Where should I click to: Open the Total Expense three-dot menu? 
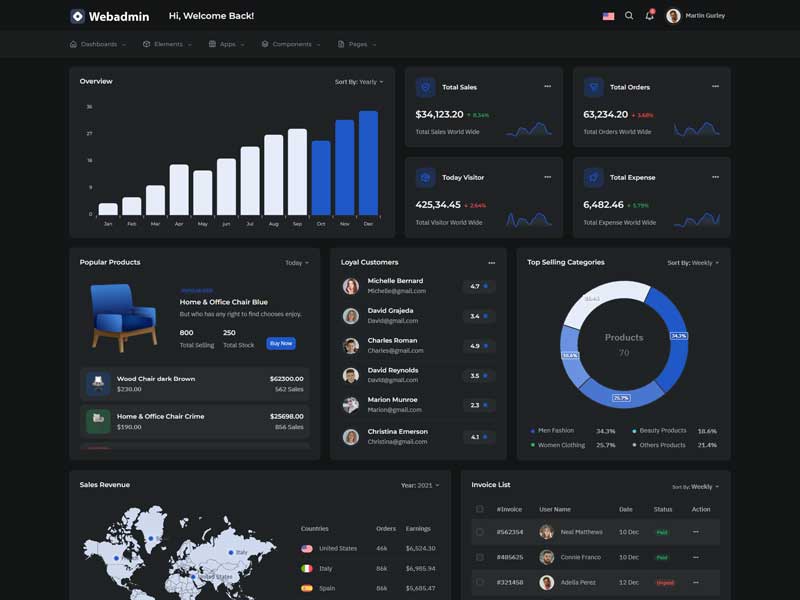tap(715, 177)
